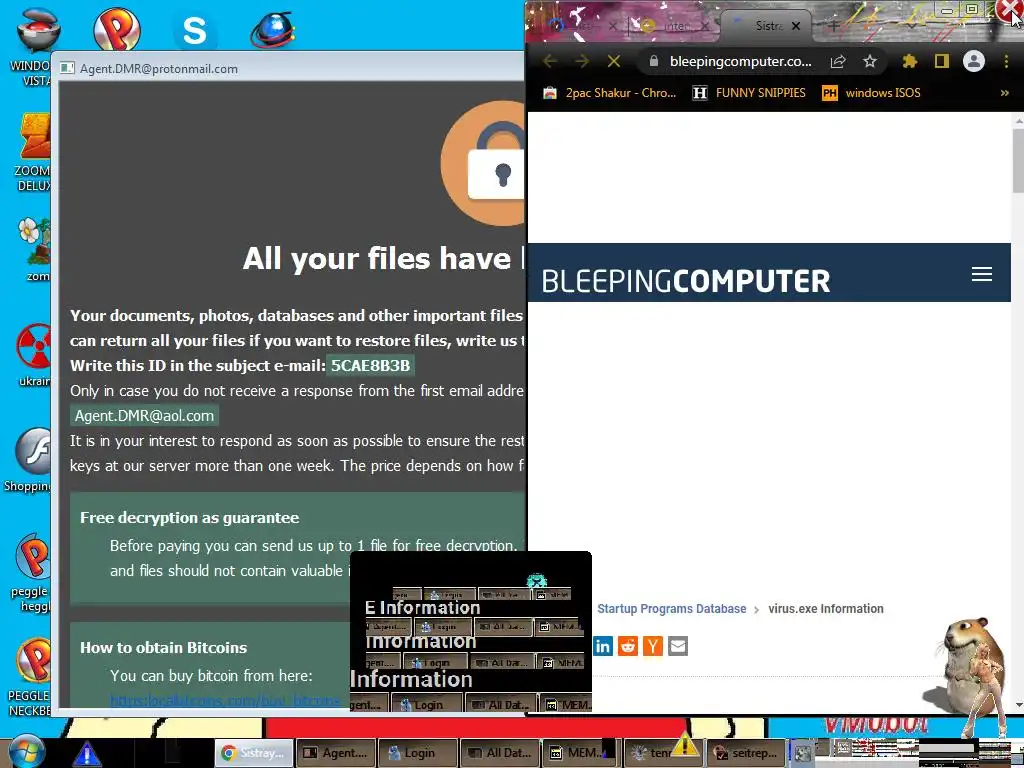
Task: Open the PEGGLE NECKBE desktop icon
Action: click(30, 677)
